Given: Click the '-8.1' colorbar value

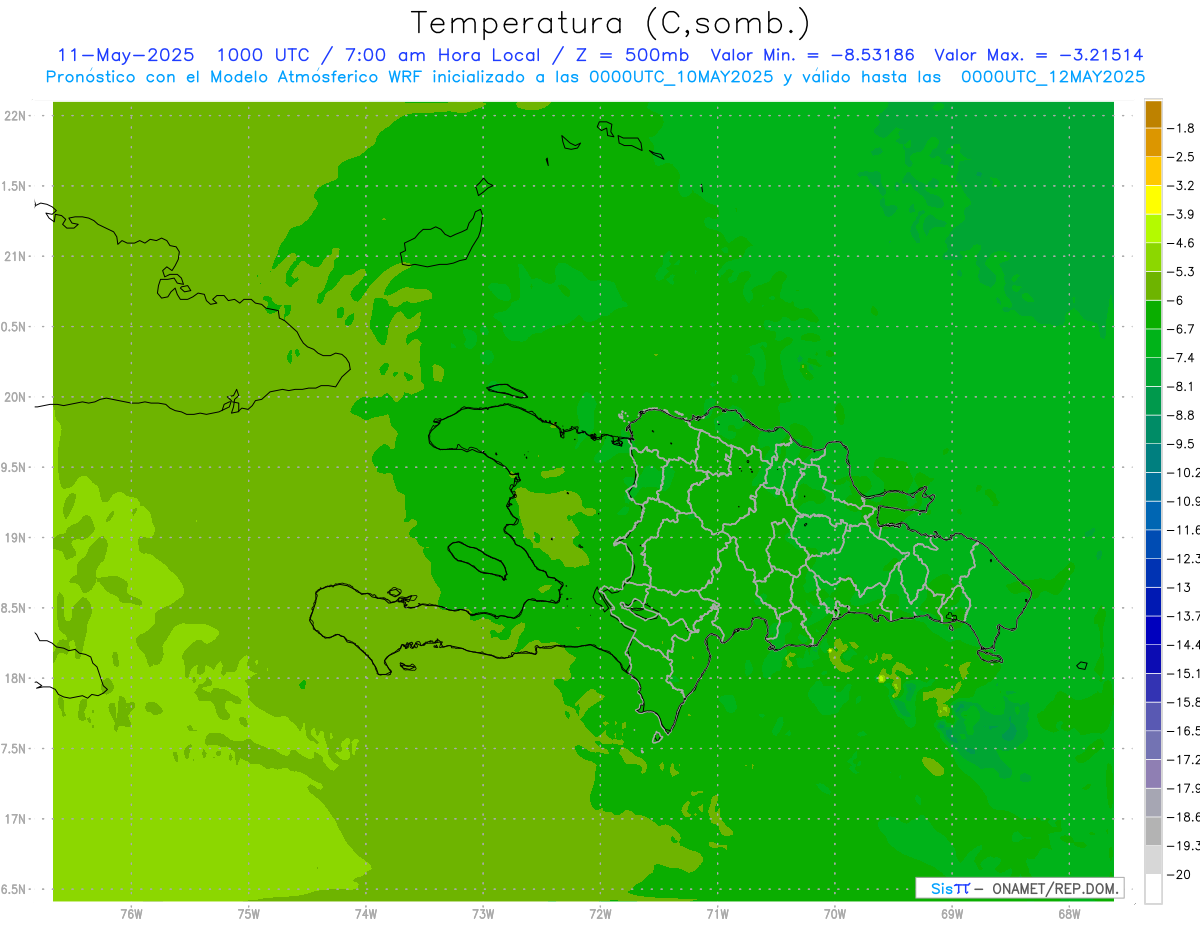Looking at the screenshot, I should [1181, 386].
